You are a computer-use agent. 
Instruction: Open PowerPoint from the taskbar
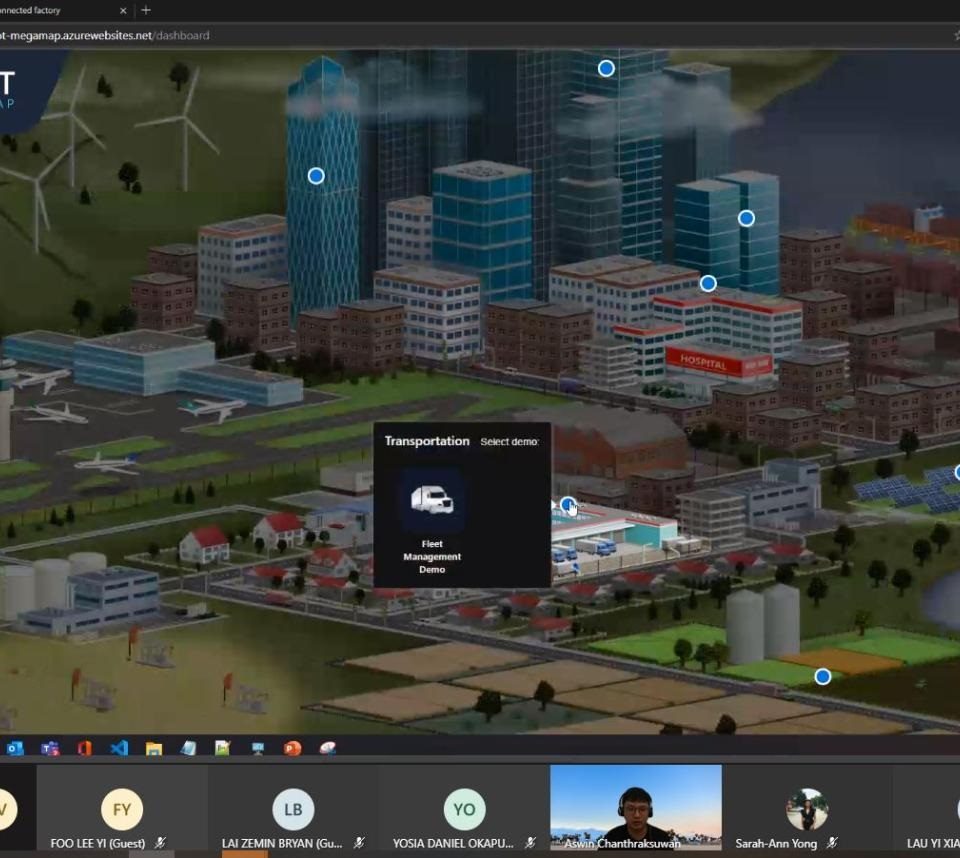pyautogui.click(x=293, y=748)
